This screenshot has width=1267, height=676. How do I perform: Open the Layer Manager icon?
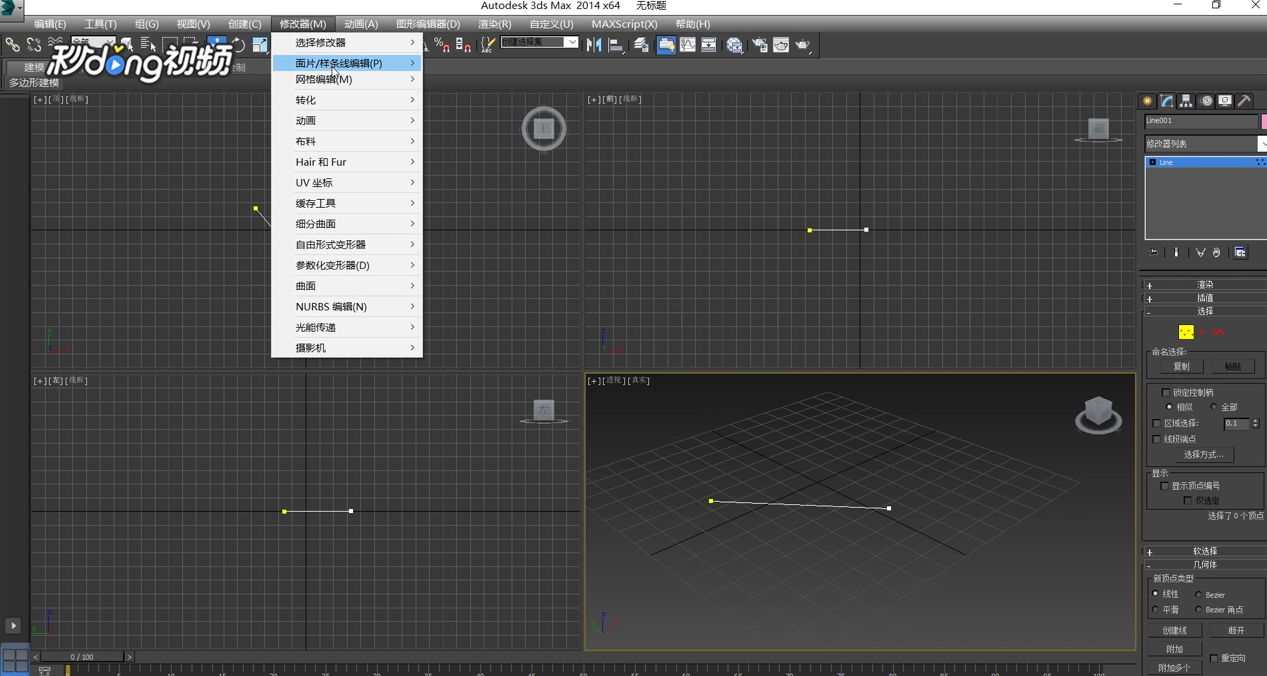(642, 45)
